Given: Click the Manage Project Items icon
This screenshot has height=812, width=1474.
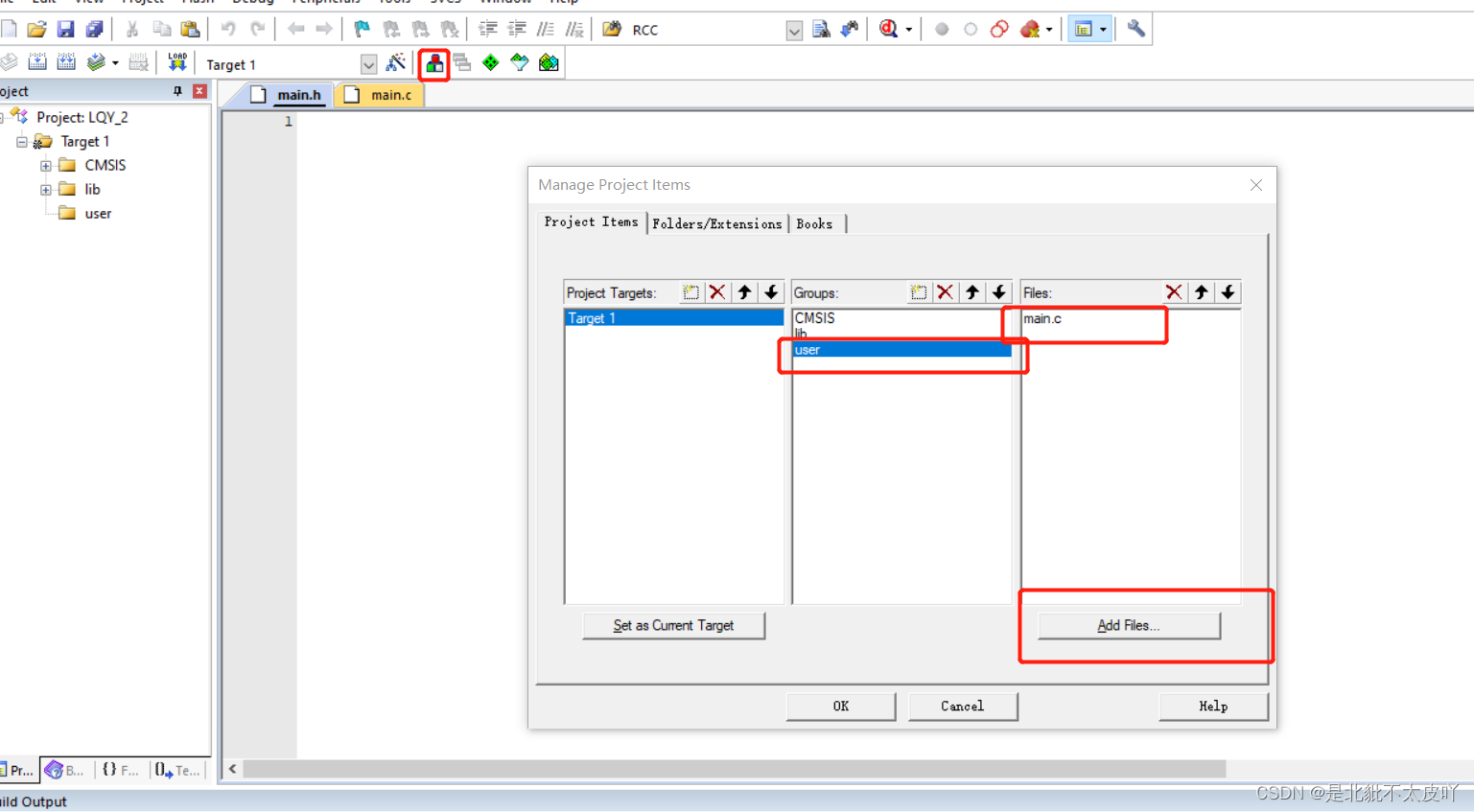Looking at the screenshot, I should tap(434, 64).
